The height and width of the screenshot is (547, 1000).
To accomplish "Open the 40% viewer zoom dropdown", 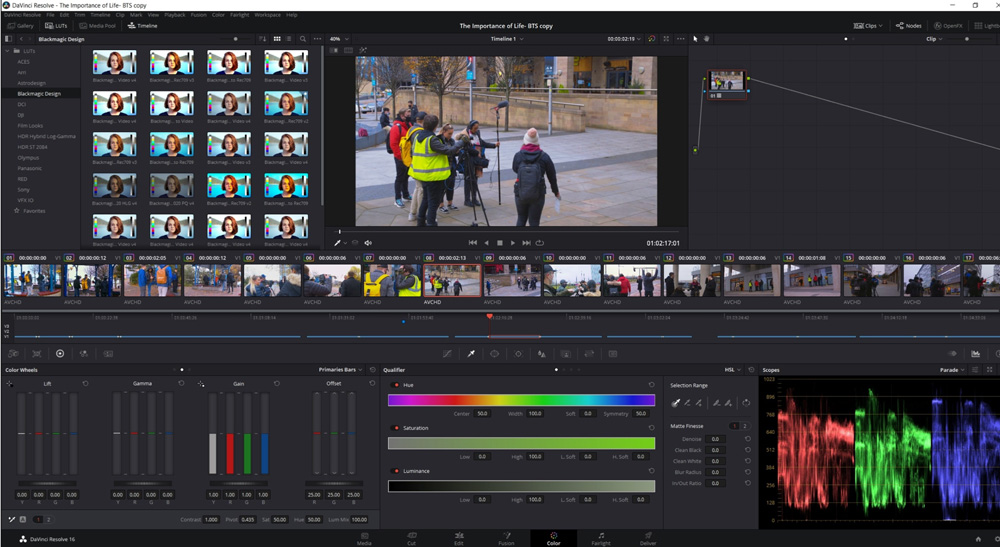I will click(x=339, y=39).
